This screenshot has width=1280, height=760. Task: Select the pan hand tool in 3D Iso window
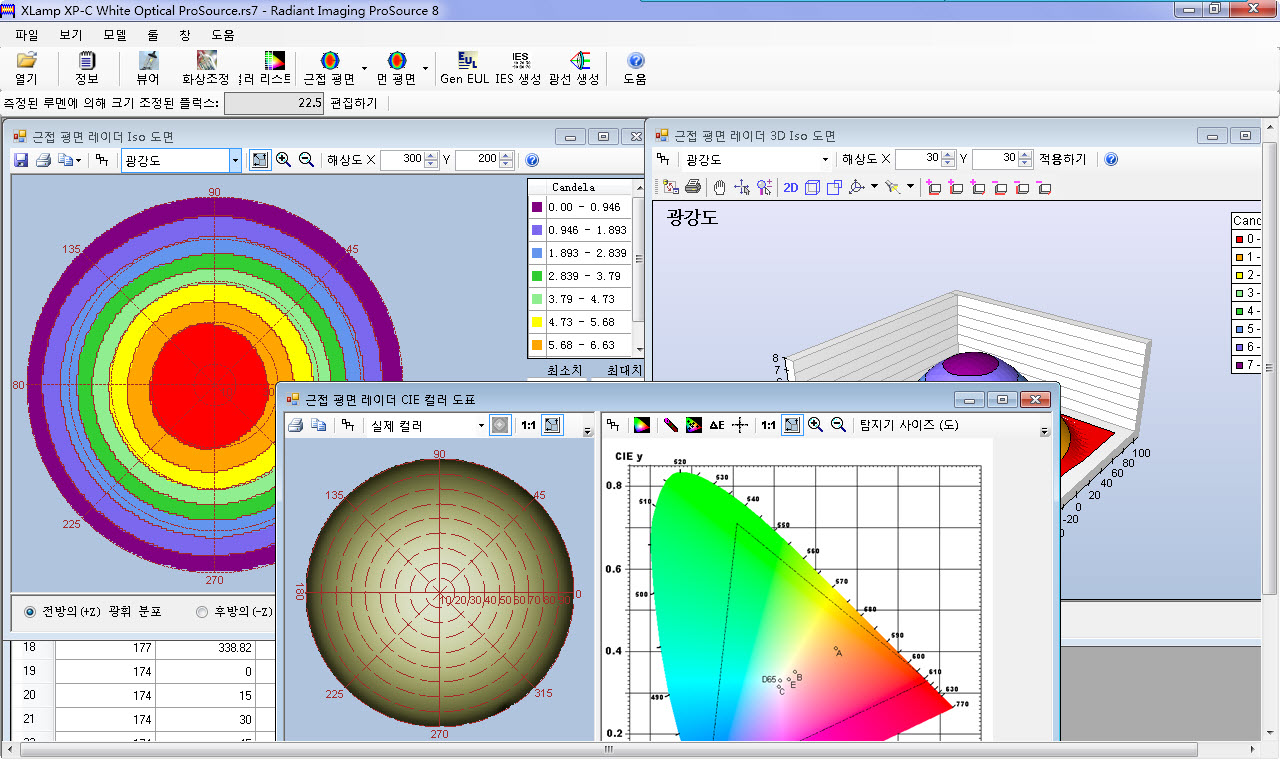click(x=719, y=187)
